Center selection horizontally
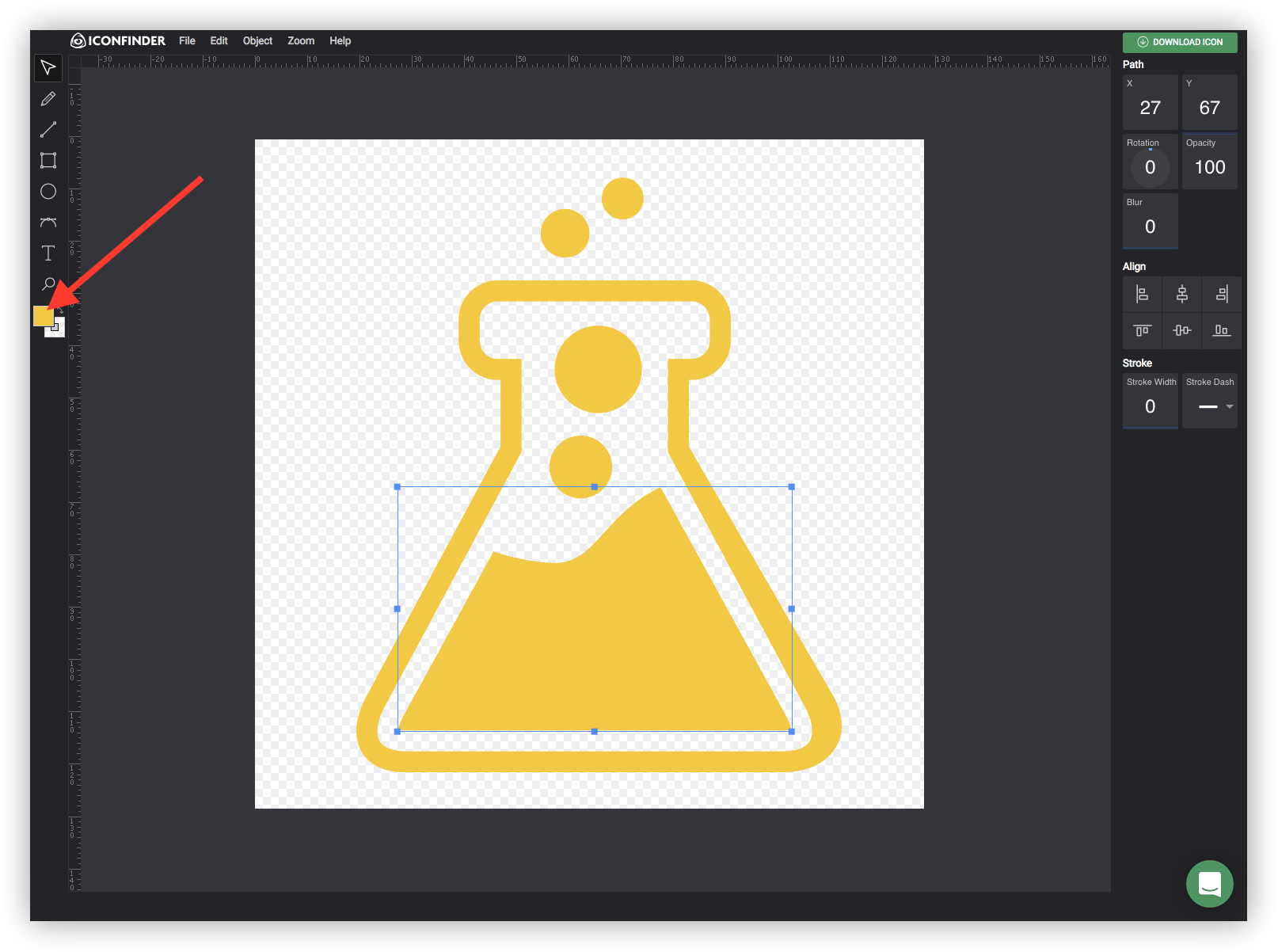The width and height of the screenshot is (1278, 952). pos(1181,294)
